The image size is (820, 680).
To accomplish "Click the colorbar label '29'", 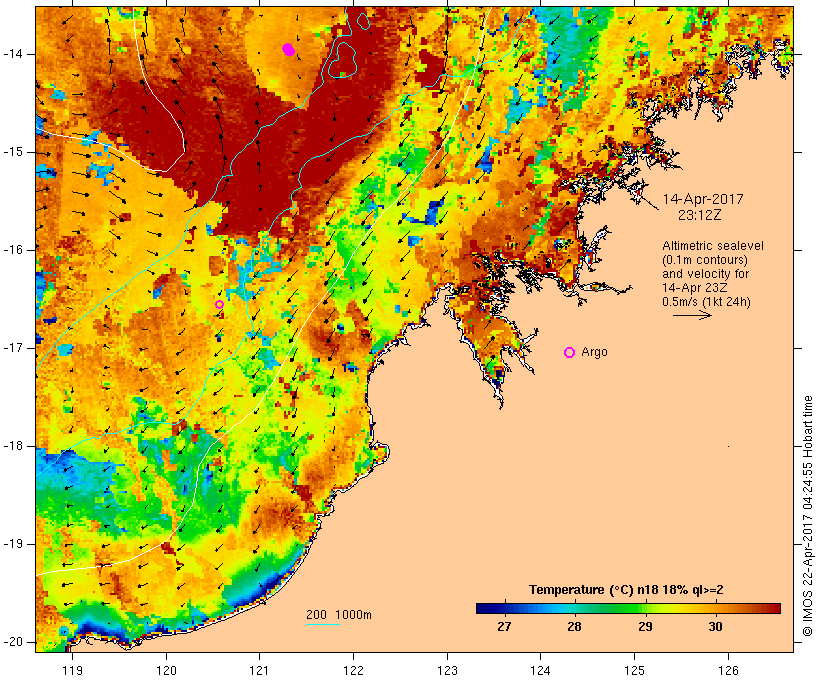I will 645,626.
